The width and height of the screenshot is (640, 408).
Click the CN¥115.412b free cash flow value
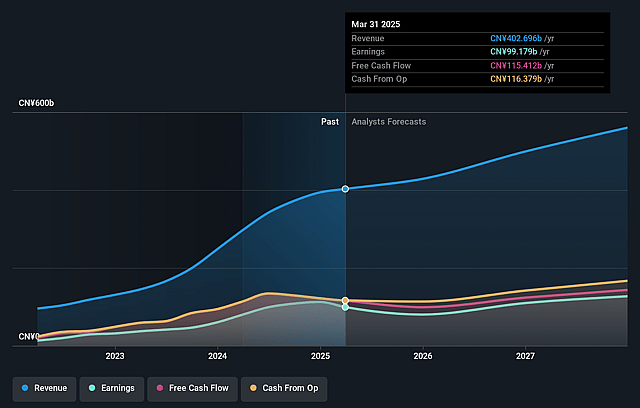coord(516,66)
